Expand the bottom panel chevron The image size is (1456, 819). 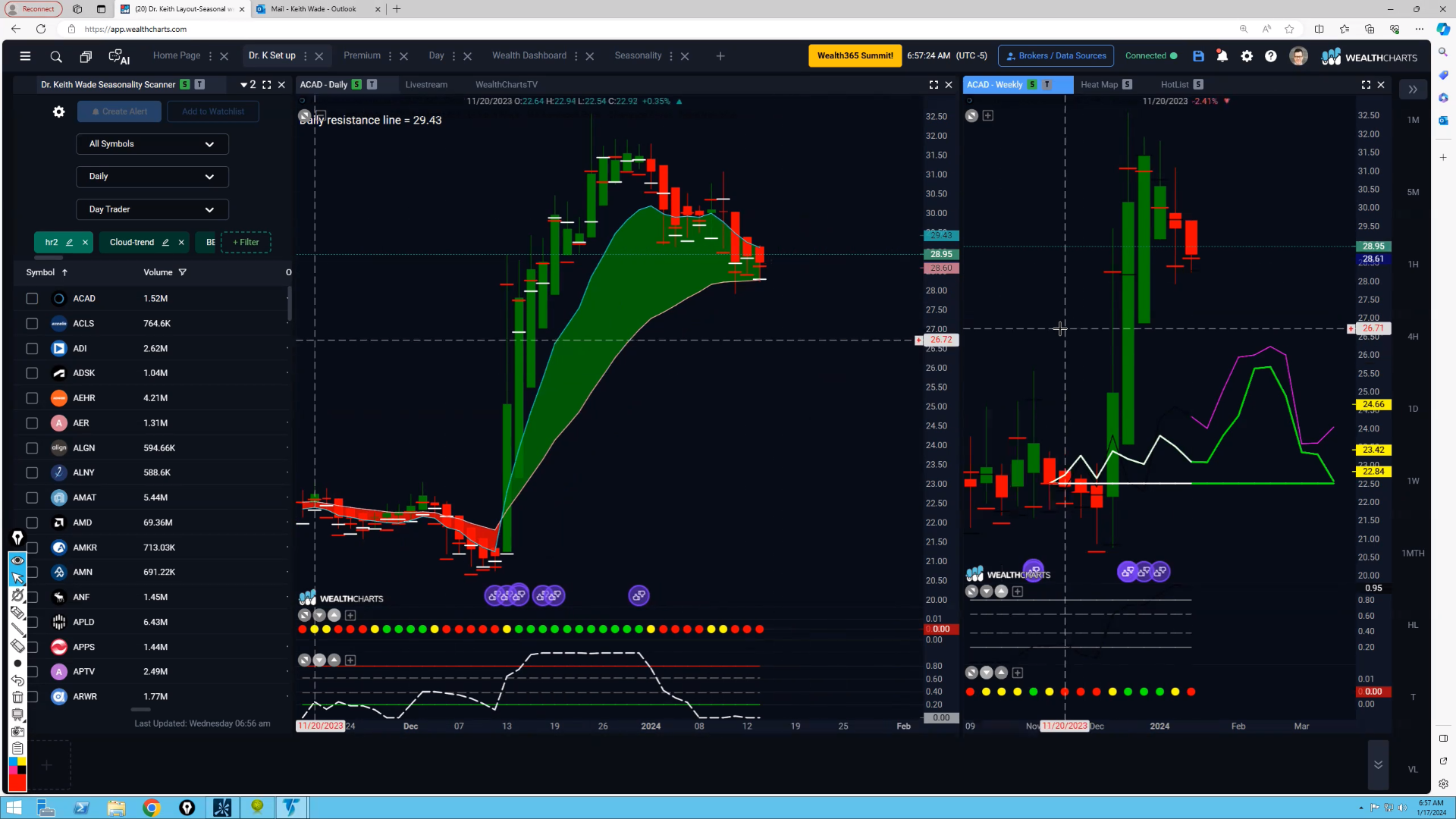(x=1378, y=764)
